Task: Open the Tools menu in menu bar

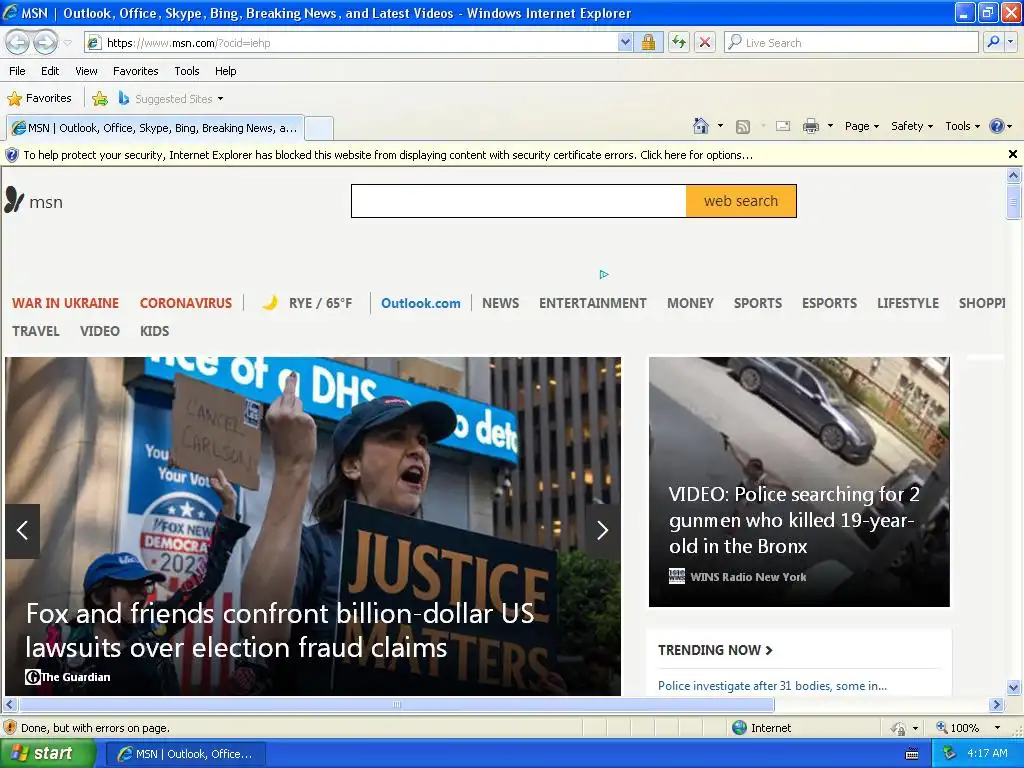Action: [187, 71]
